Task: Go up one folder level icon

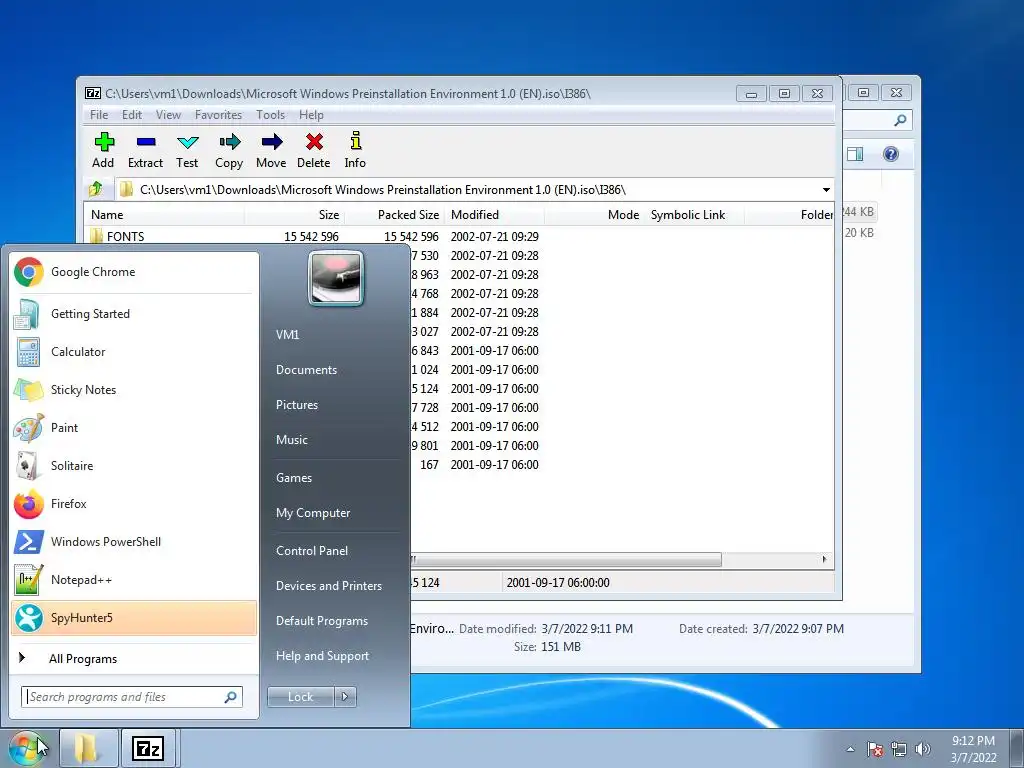Action: point(96,189)
